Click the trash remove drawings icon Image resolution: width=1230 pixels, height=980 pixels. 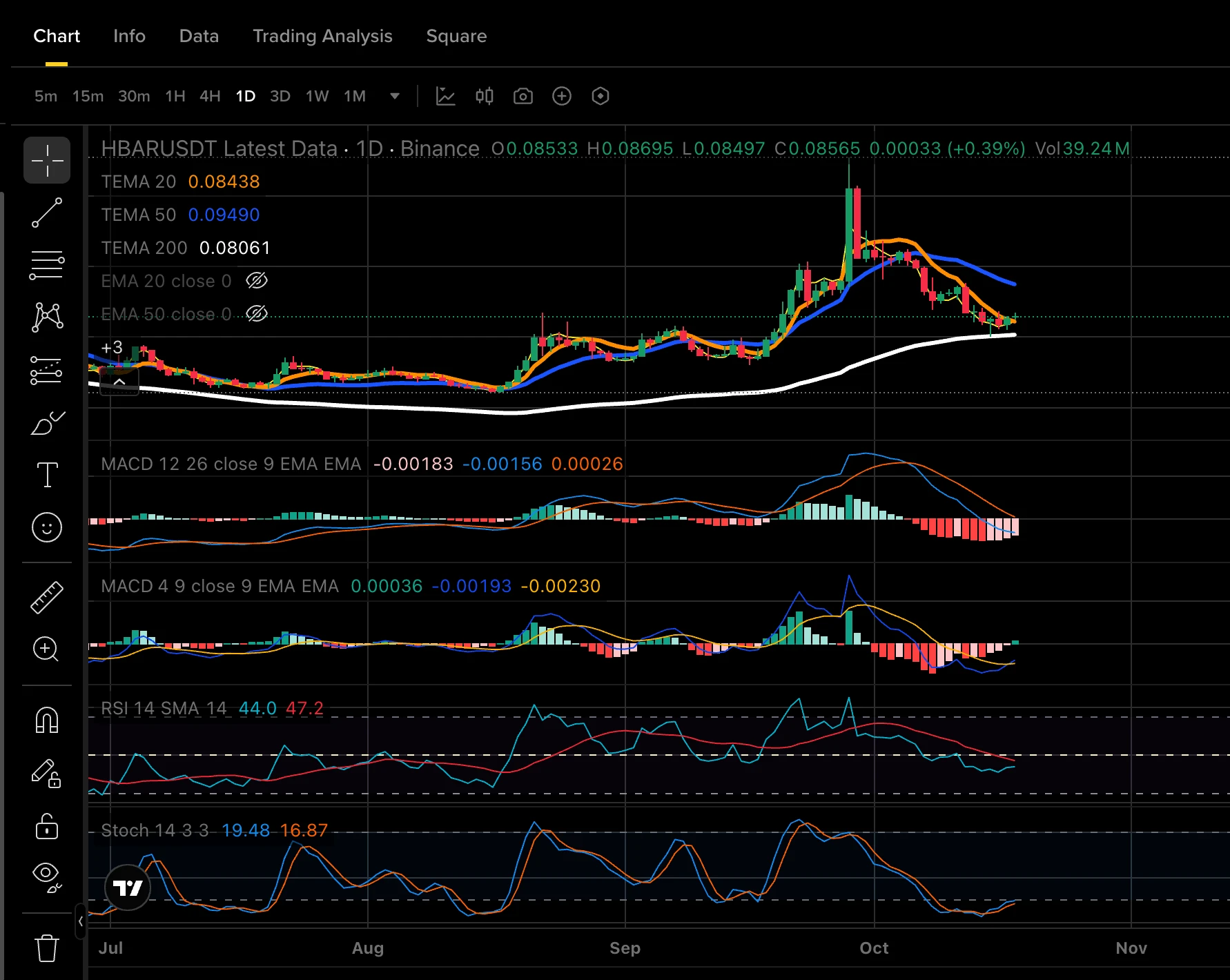(x=47, y=948)
